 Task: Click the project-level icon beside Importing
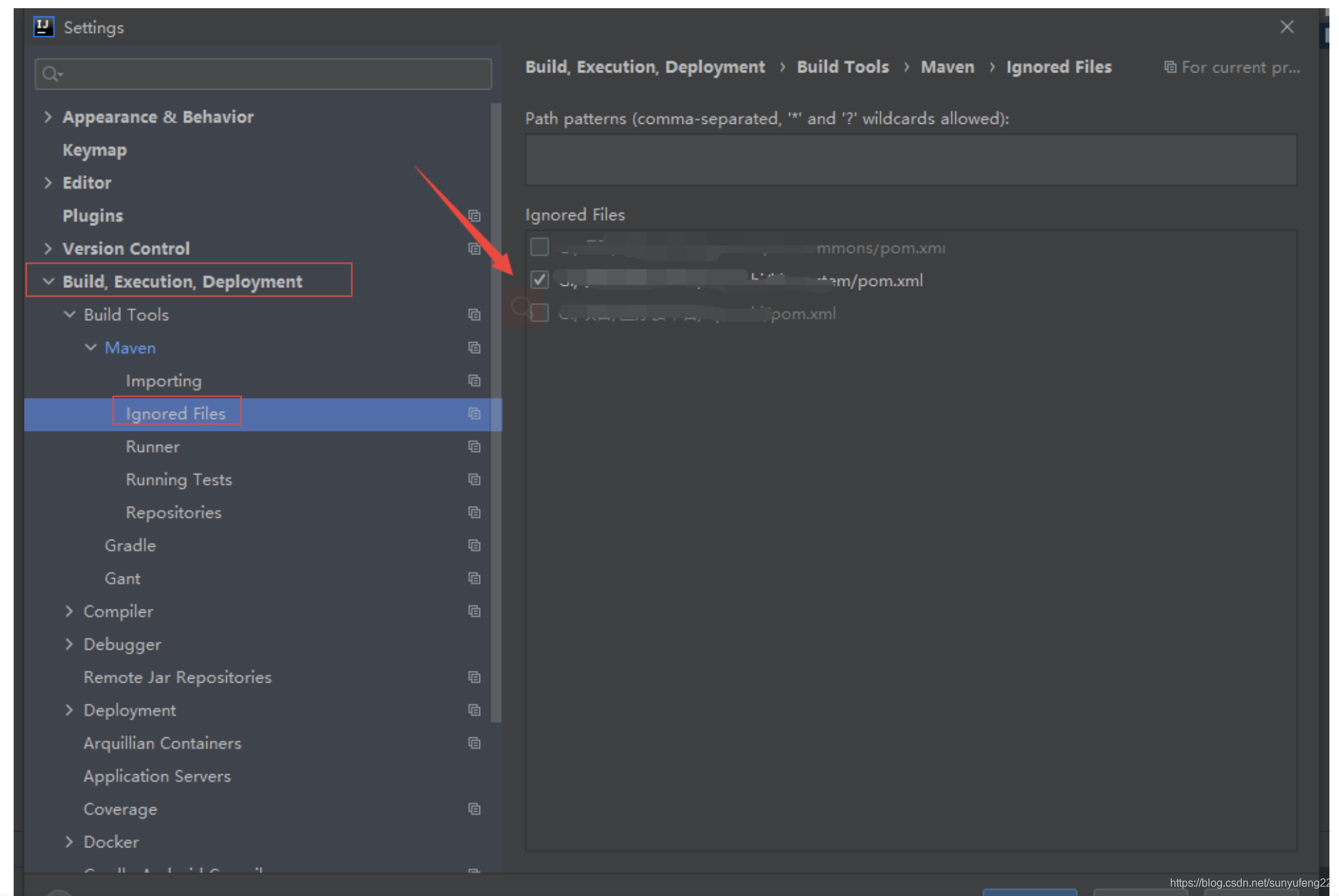click(x=474, y=380)
